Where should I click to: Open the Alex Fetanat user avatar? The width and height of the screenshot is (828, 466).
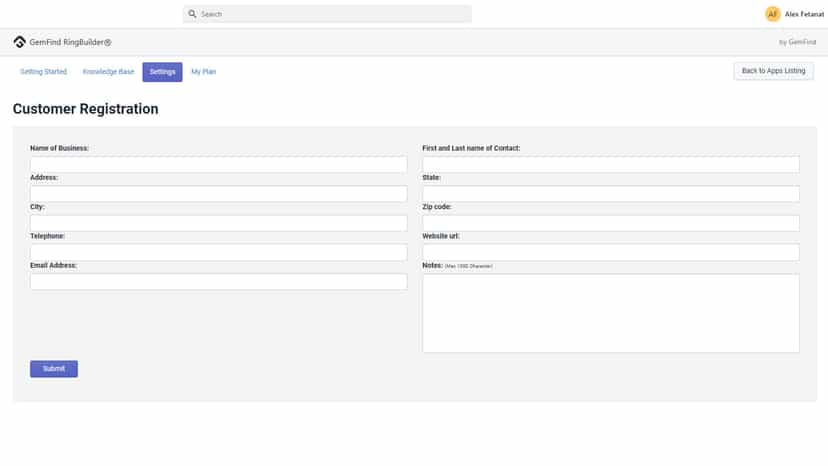tap(772, 14)
